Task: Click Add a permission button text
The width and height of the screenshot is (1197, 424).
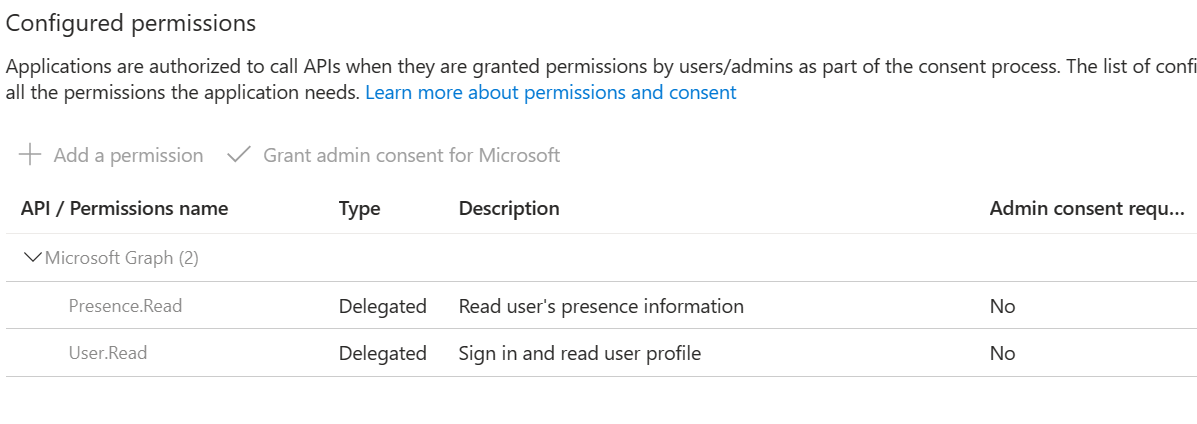Action: (x=128, y=155)
